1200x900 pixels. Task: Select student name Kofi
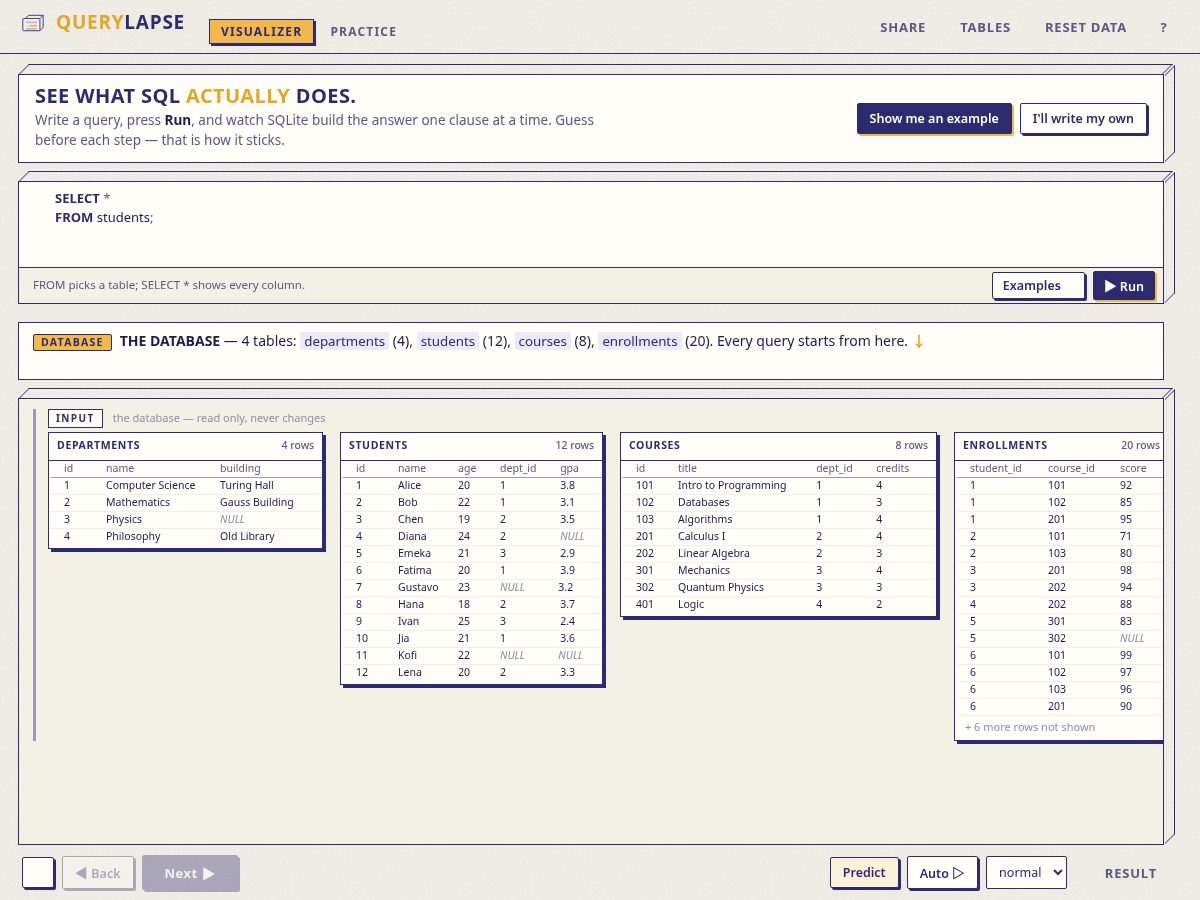click(408, 655)
